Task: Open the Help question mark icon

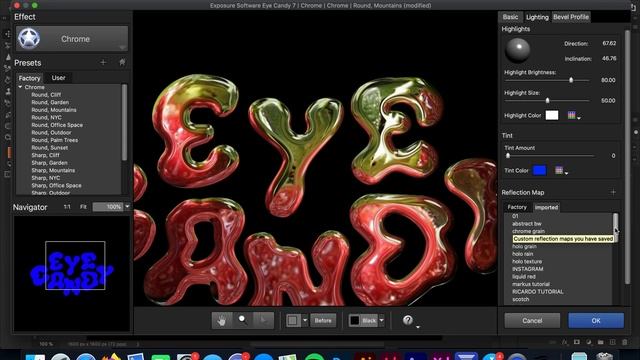Action: (x=408, y=320)
